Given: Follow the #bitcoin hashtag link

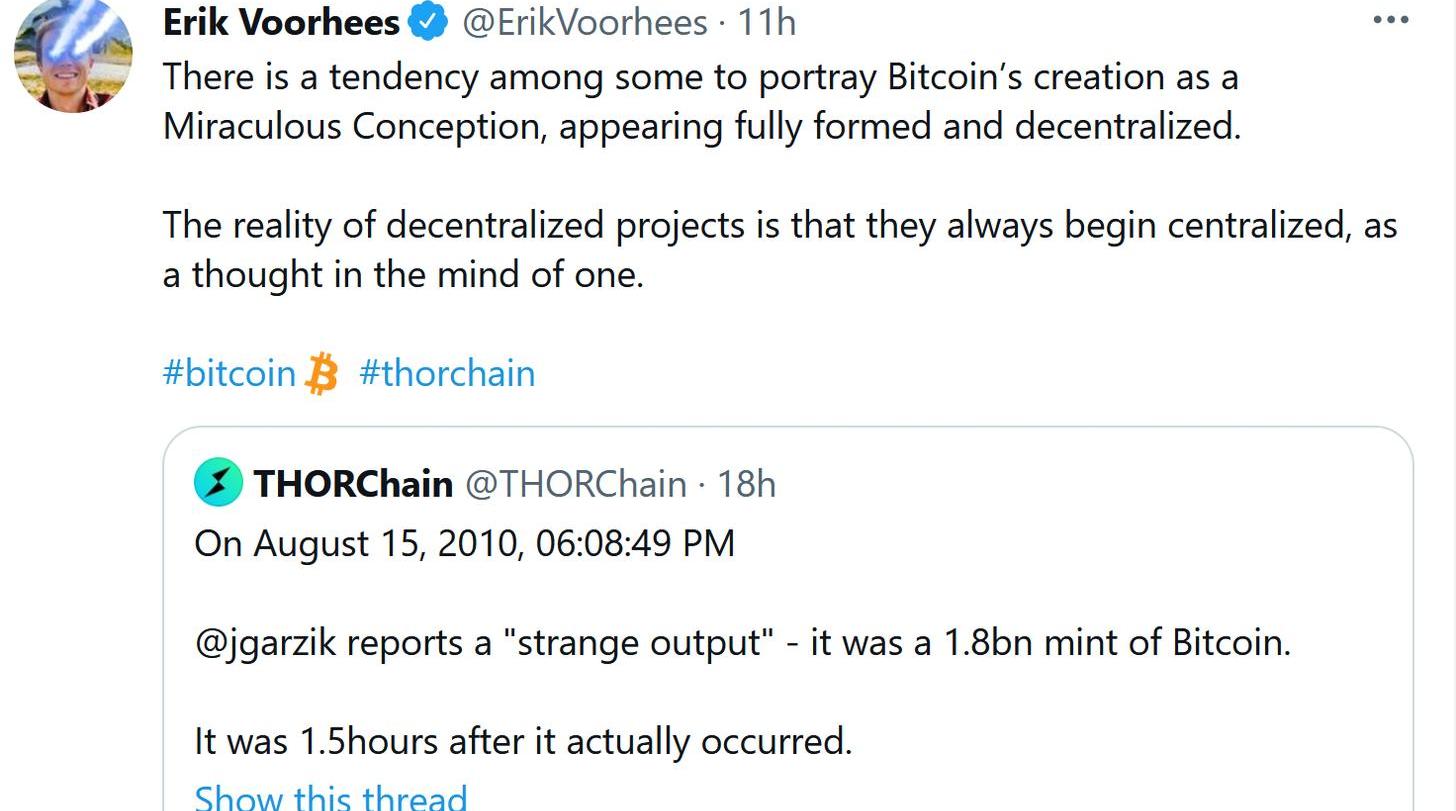Looking at the screenshot, I should point(229,373).
